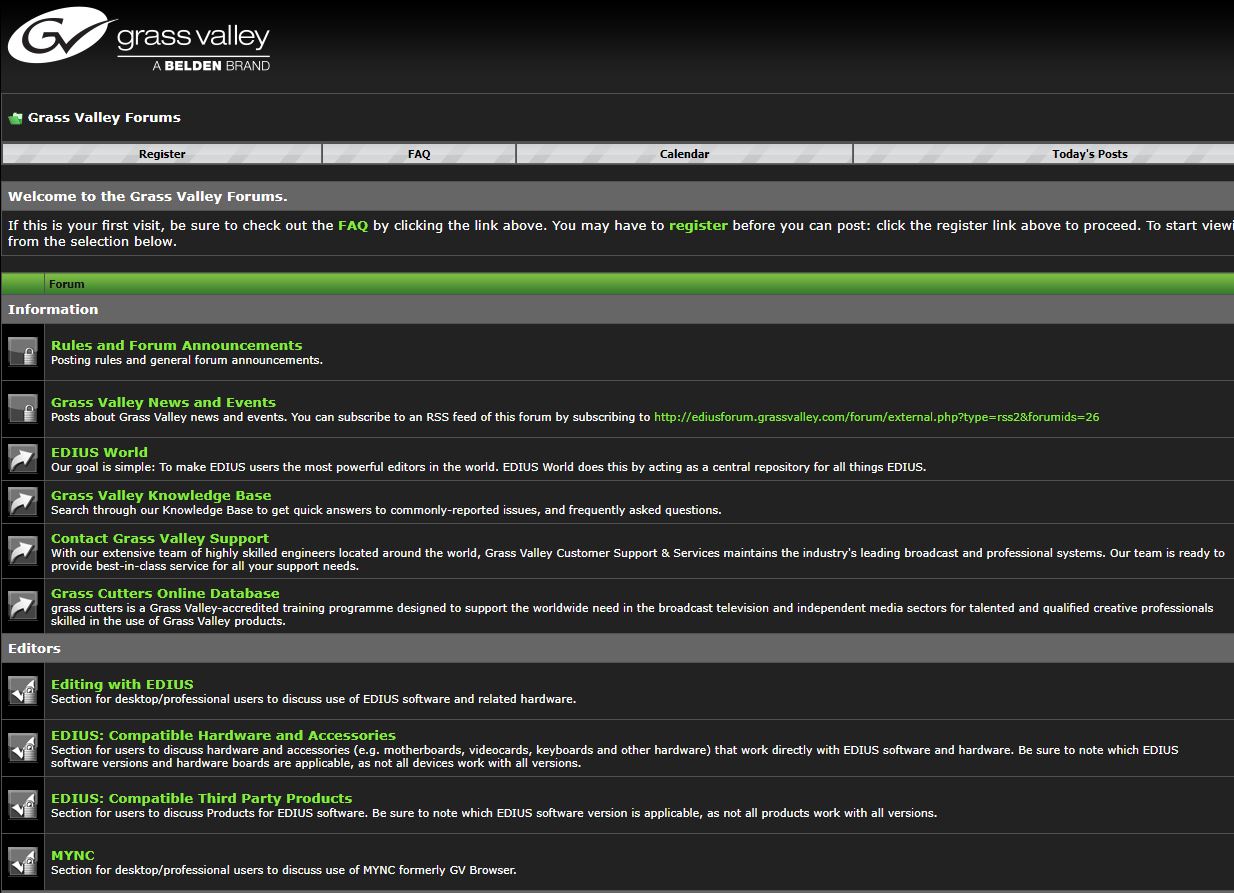Click the description starting 'Our goal is simple'
Screen dimensions: 1234x893
(x=488, y=467)
